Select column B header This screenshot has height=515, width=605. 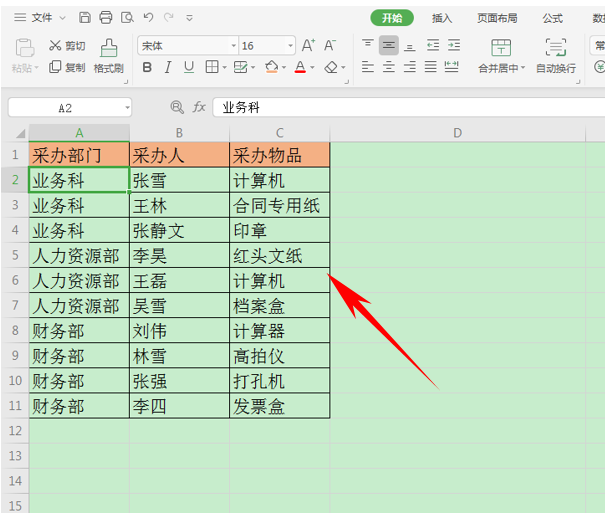pyautogui.click(x=179, y=133)
